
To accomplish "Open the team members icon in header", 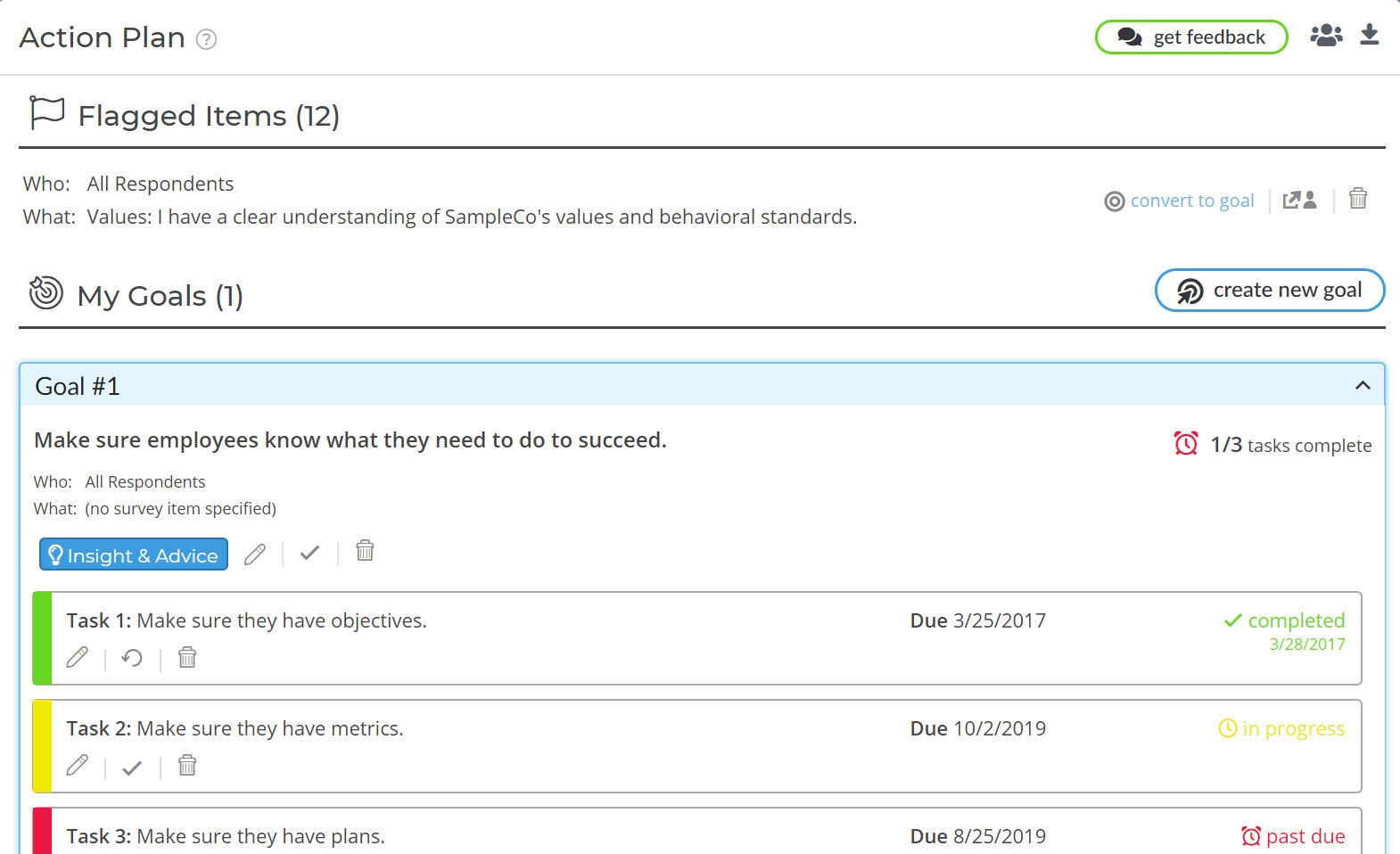I will (1326, 36).
